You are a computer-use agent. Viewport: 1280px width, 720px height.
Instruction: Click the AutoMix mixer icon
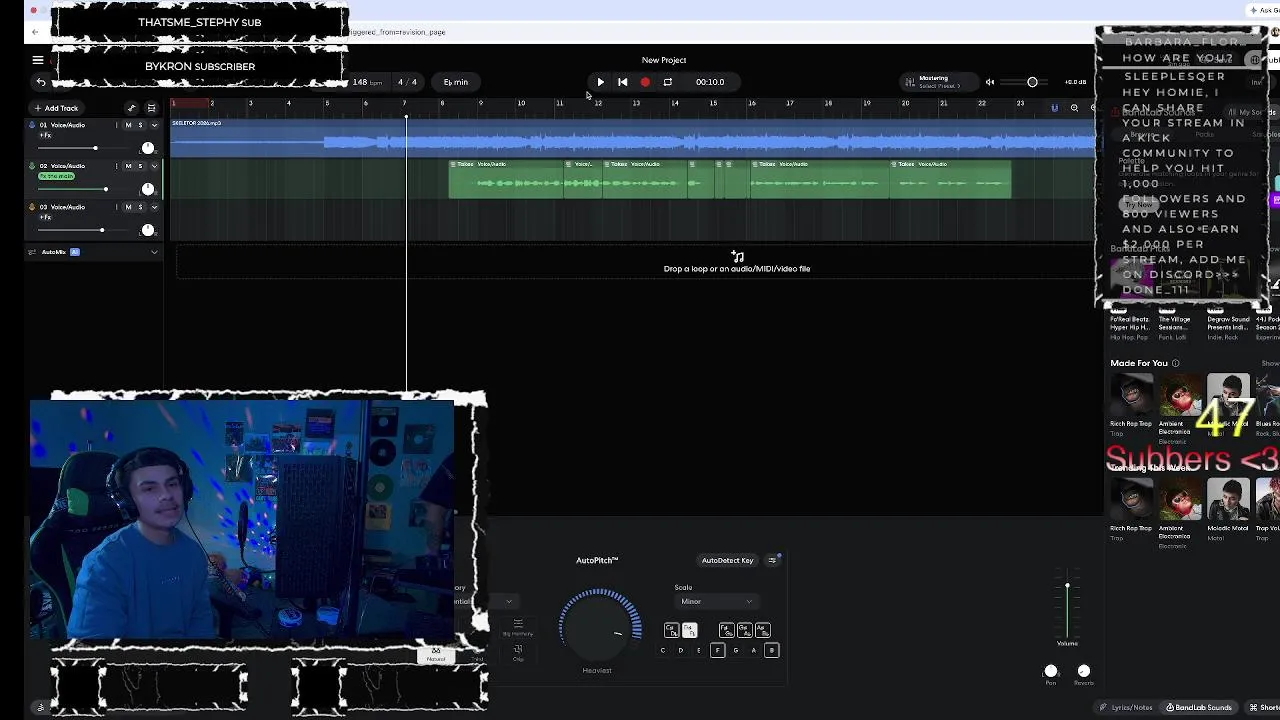click(32, 252)
